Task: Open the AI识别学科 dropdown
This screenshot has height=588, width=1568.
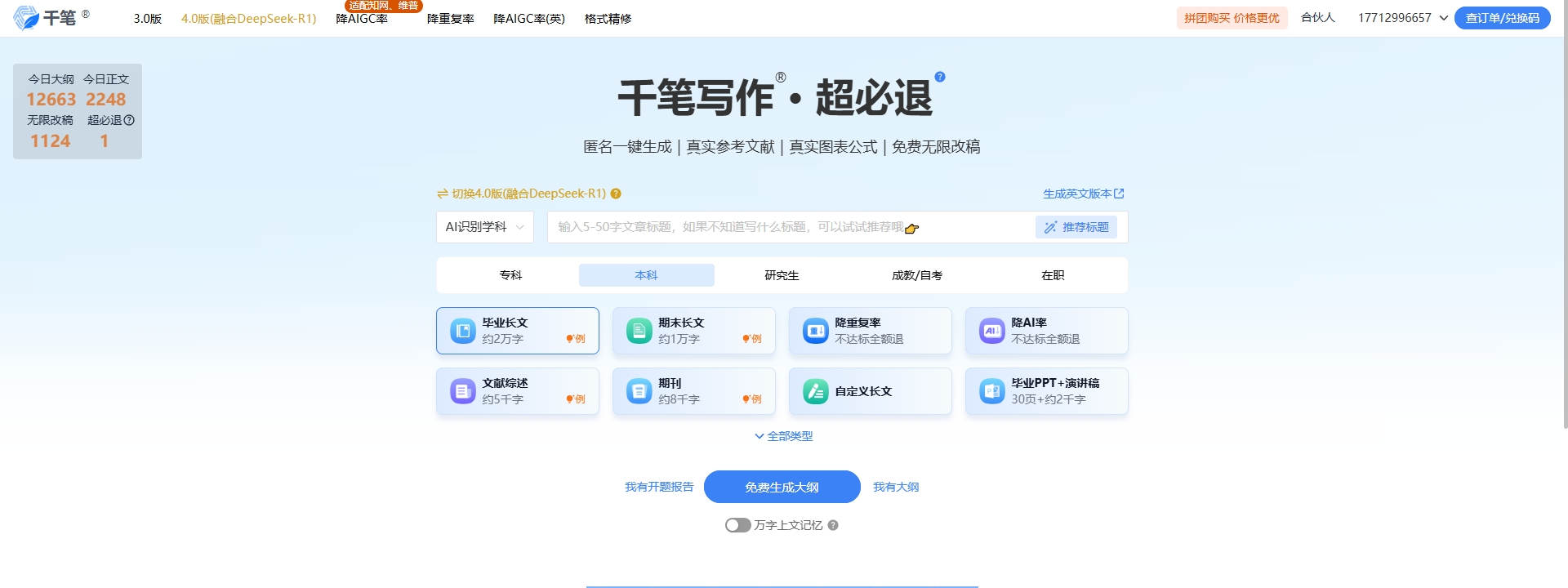Action: pyautogui.click(x=485, y=227)
